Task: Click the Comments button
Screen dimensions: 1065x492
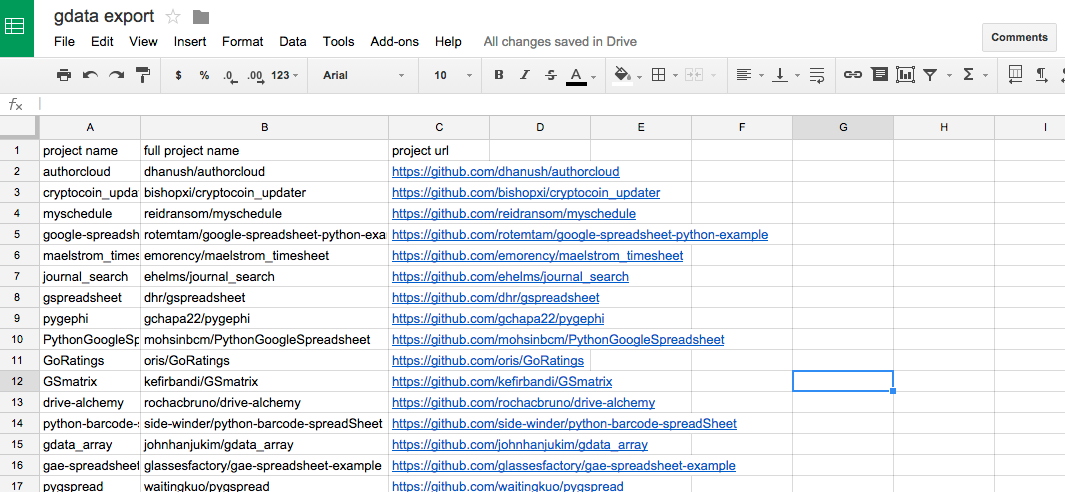Action: click(1019, 37)
